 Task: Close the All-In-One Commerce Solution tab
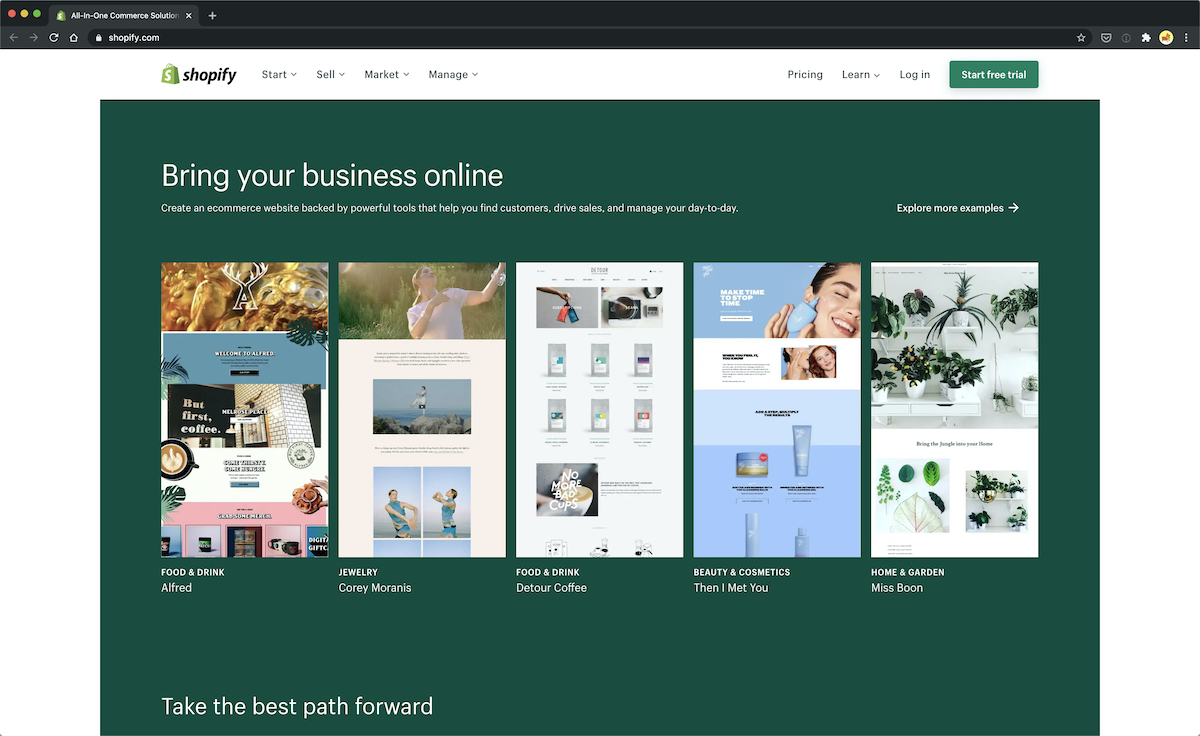click(x=189, y=15)
